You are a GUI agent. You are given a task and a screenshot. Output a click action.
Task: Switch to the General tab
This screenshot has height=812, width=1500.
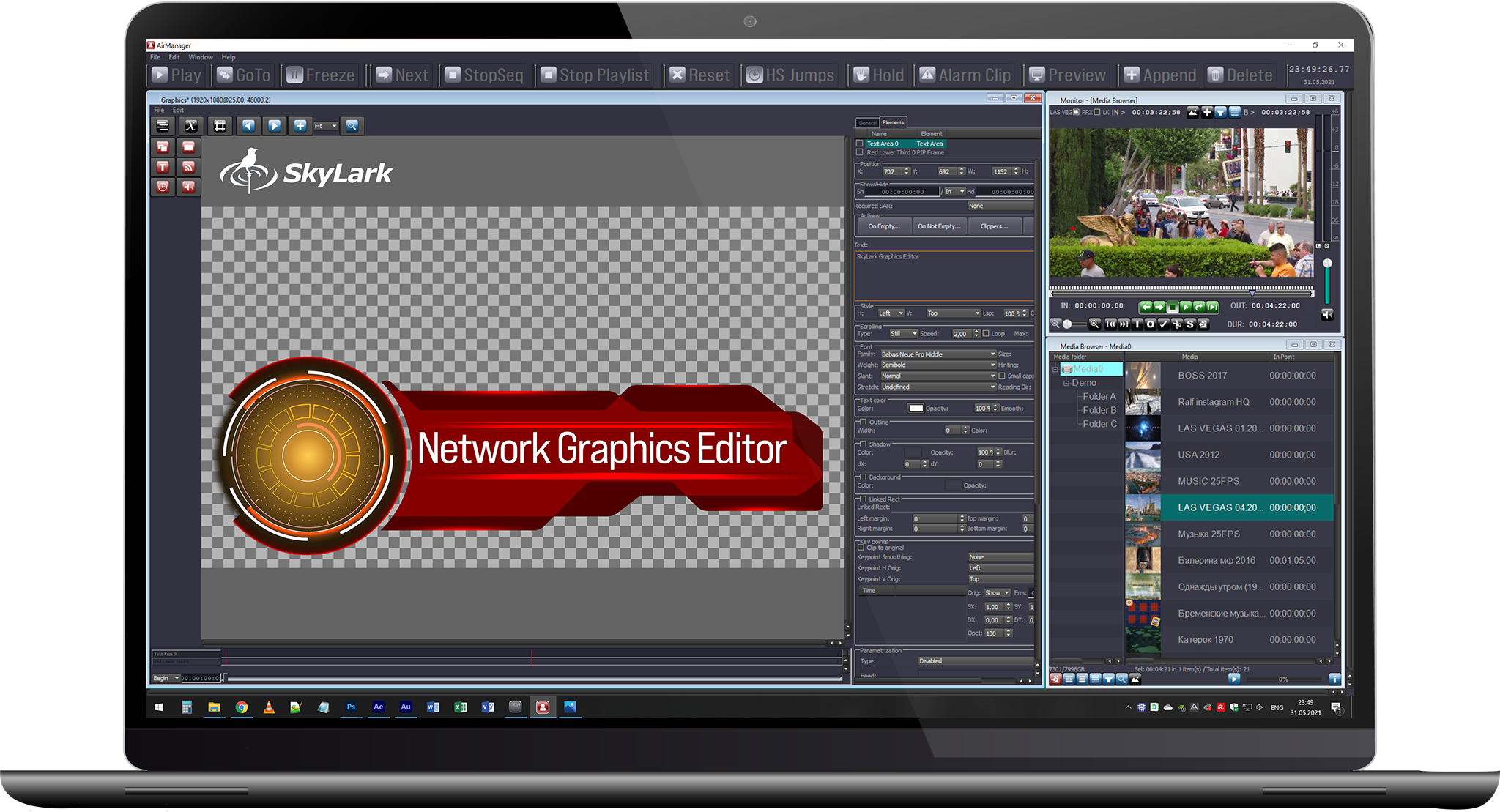(867, 123)
